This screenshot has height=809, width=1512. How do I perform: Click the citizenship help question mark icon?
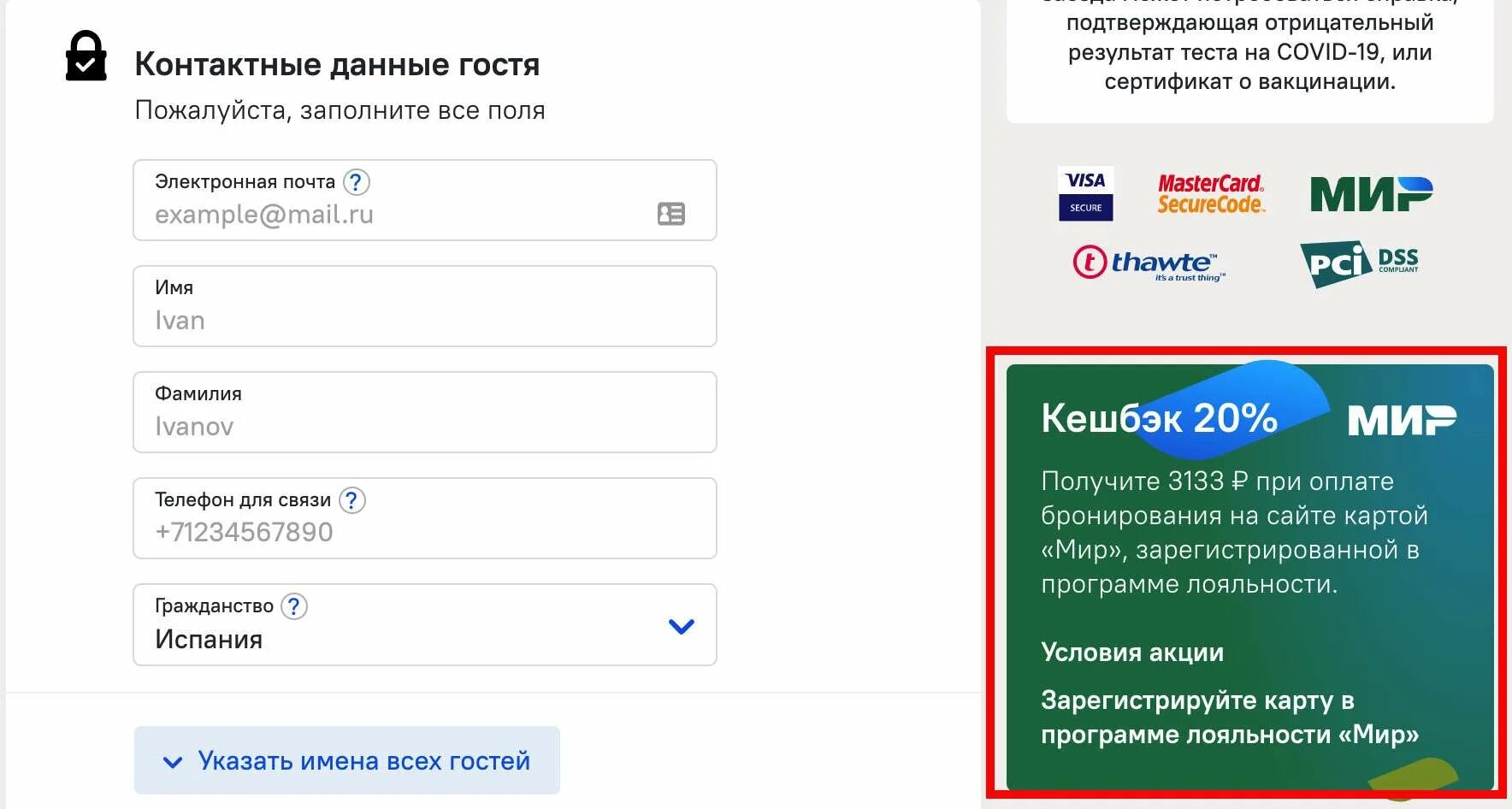point(294,606)
